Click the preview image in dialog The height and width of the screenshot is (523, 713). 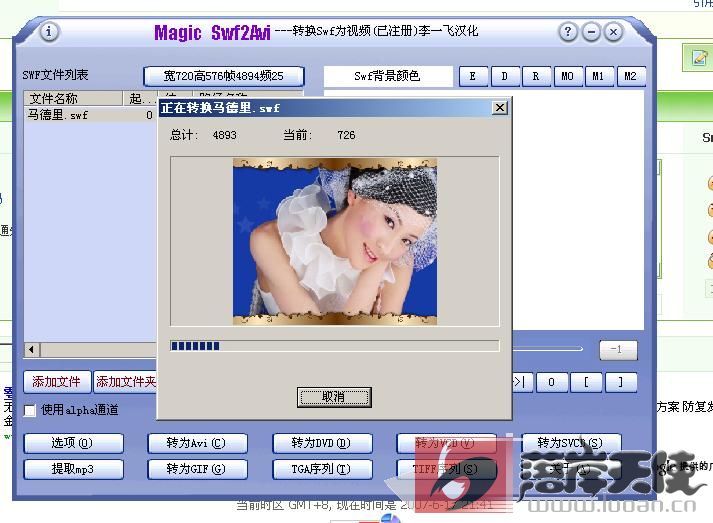point(335,241)
